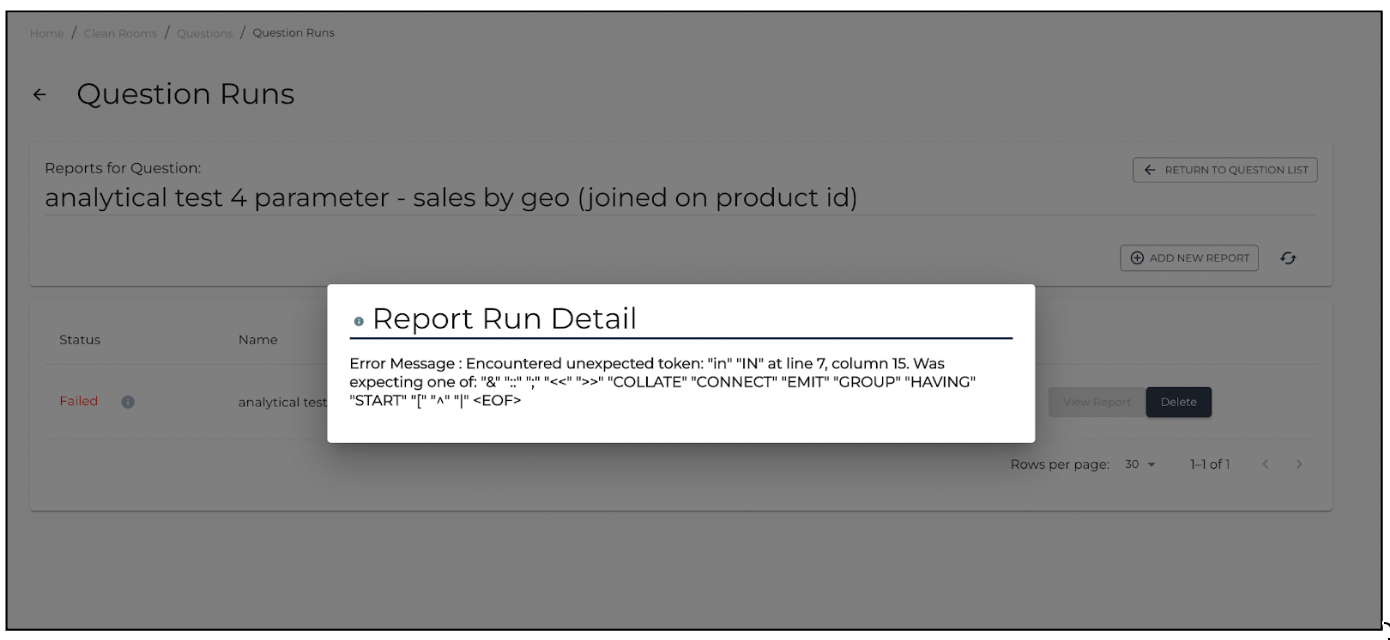Click the info icon next to Failed status
This screenshot has width=1390, height=640.
(x=128, y=402)
